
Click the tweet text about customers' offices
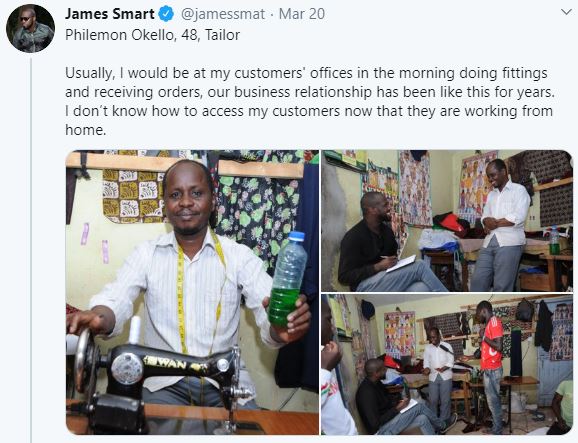pyautogui.click(x=310, y=101)
